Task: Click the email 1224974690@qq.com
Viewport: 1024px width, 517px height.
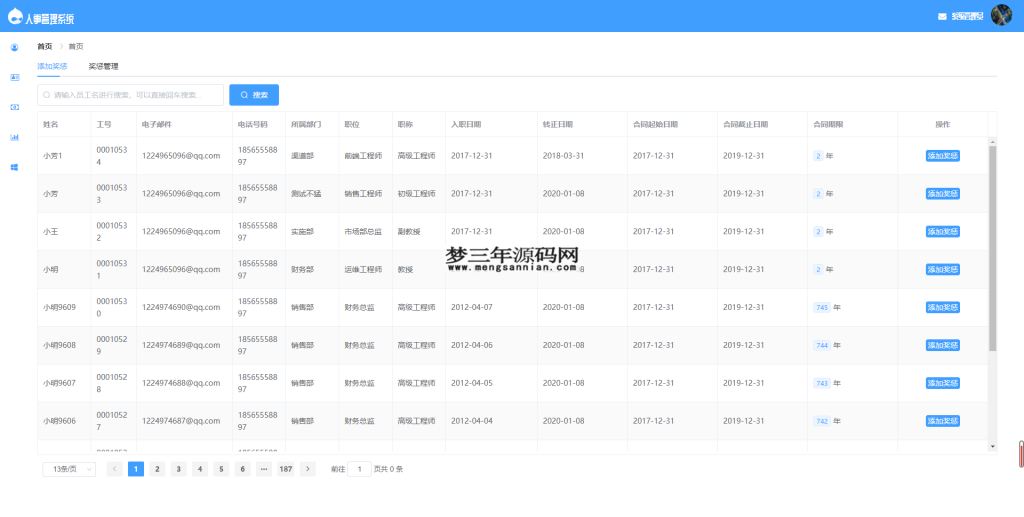Action: [x=181, y=307]
